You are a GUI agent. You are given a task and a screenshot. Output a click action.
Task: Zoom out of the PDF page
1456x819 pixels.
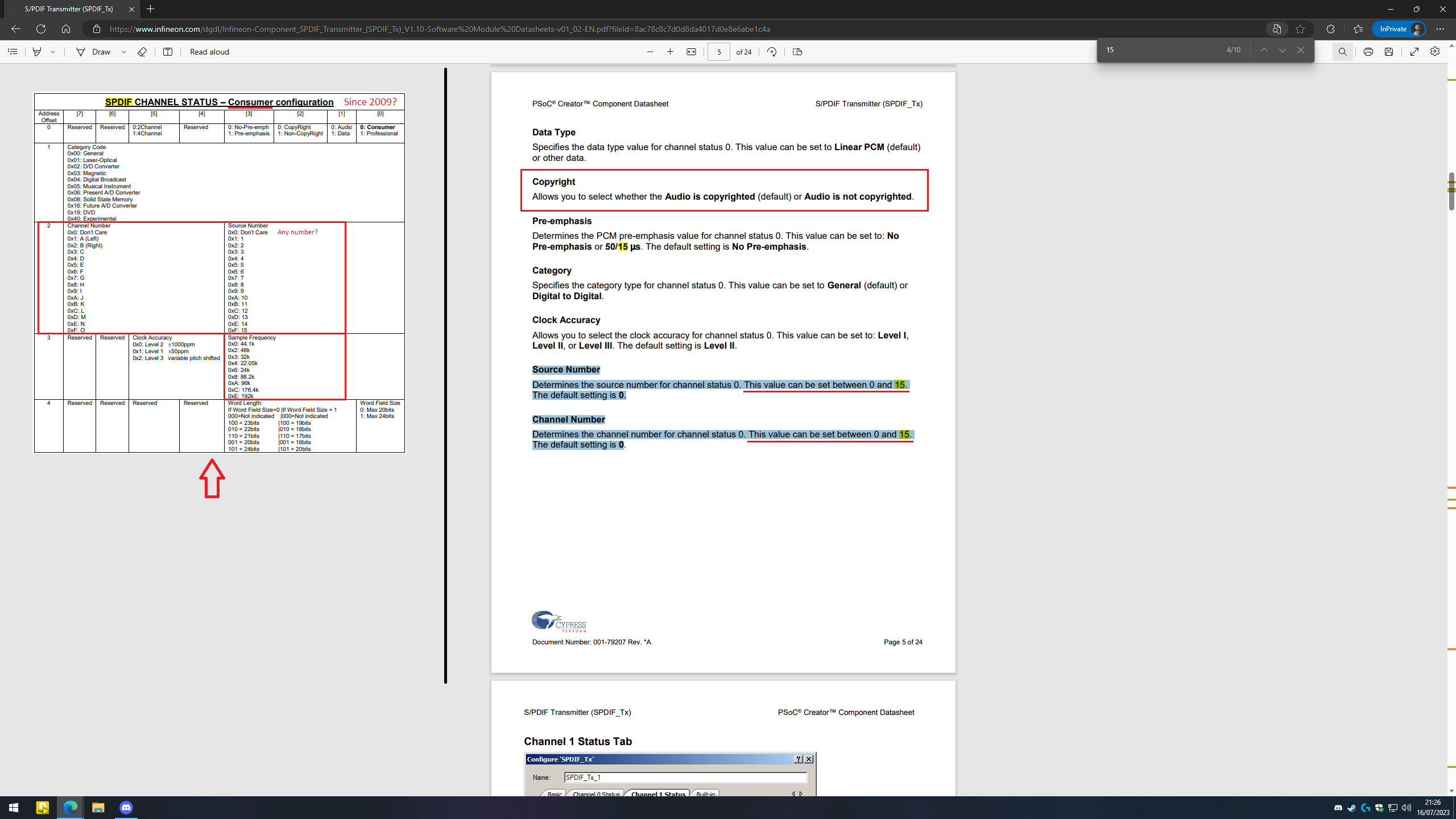click(x=650, y=52)
